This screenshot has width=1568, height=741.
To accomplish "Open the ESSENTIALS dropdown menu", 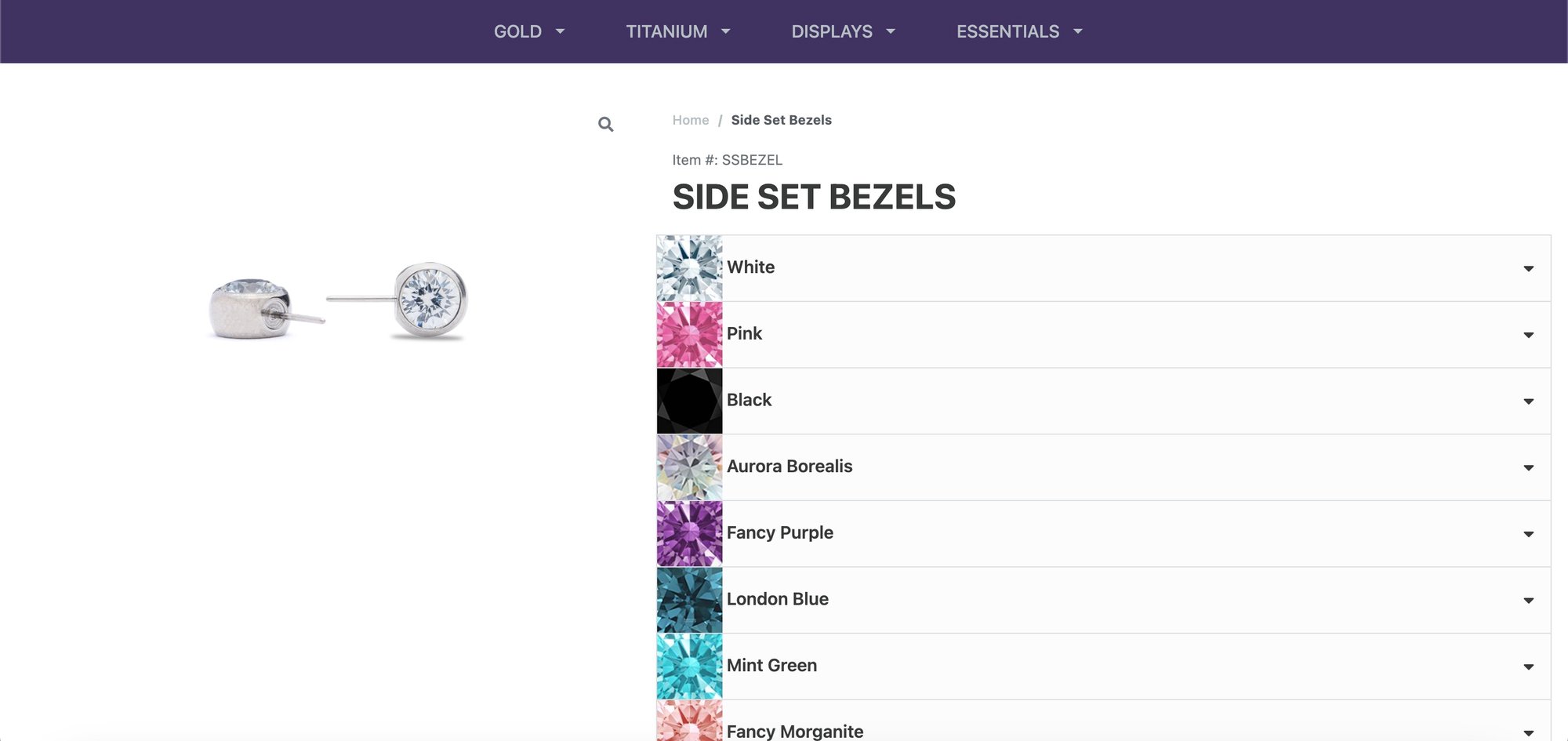I will tap(1018, 31).
